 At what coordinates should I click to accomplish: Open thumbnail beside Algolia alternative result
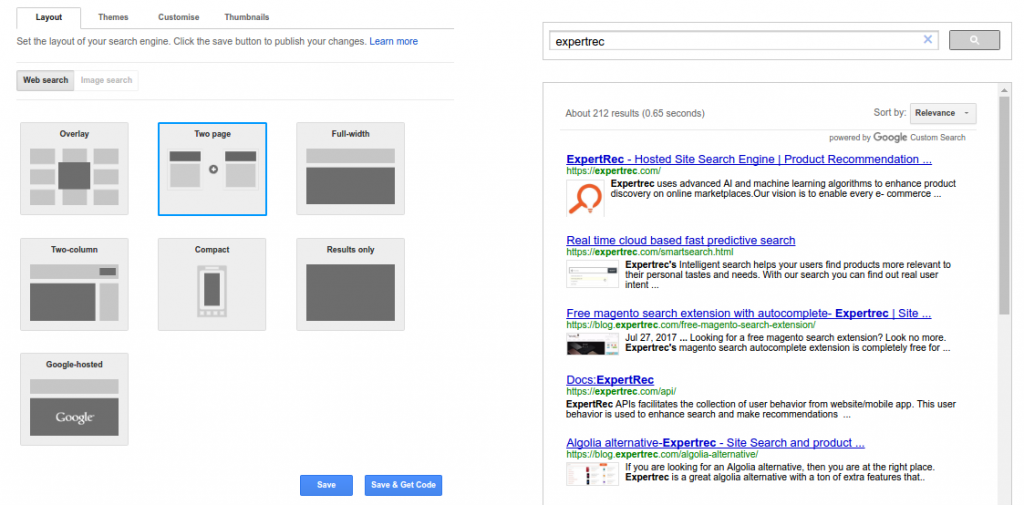point(592,474)
